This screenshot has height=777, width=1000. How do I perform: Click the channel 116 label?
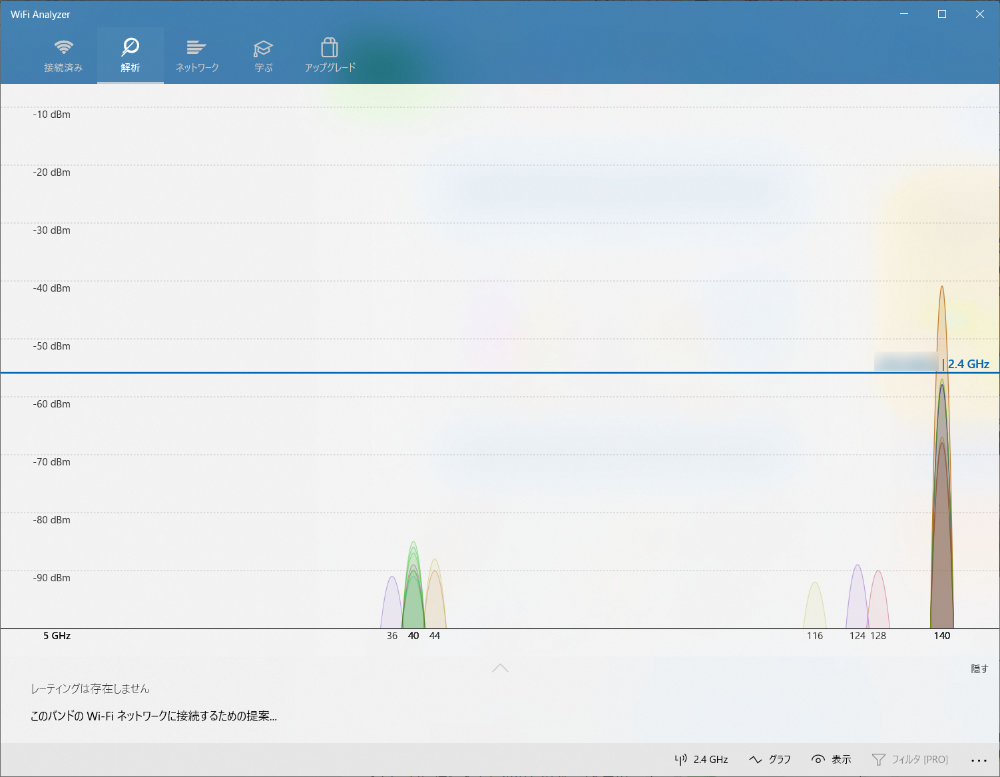coord(814,635)
